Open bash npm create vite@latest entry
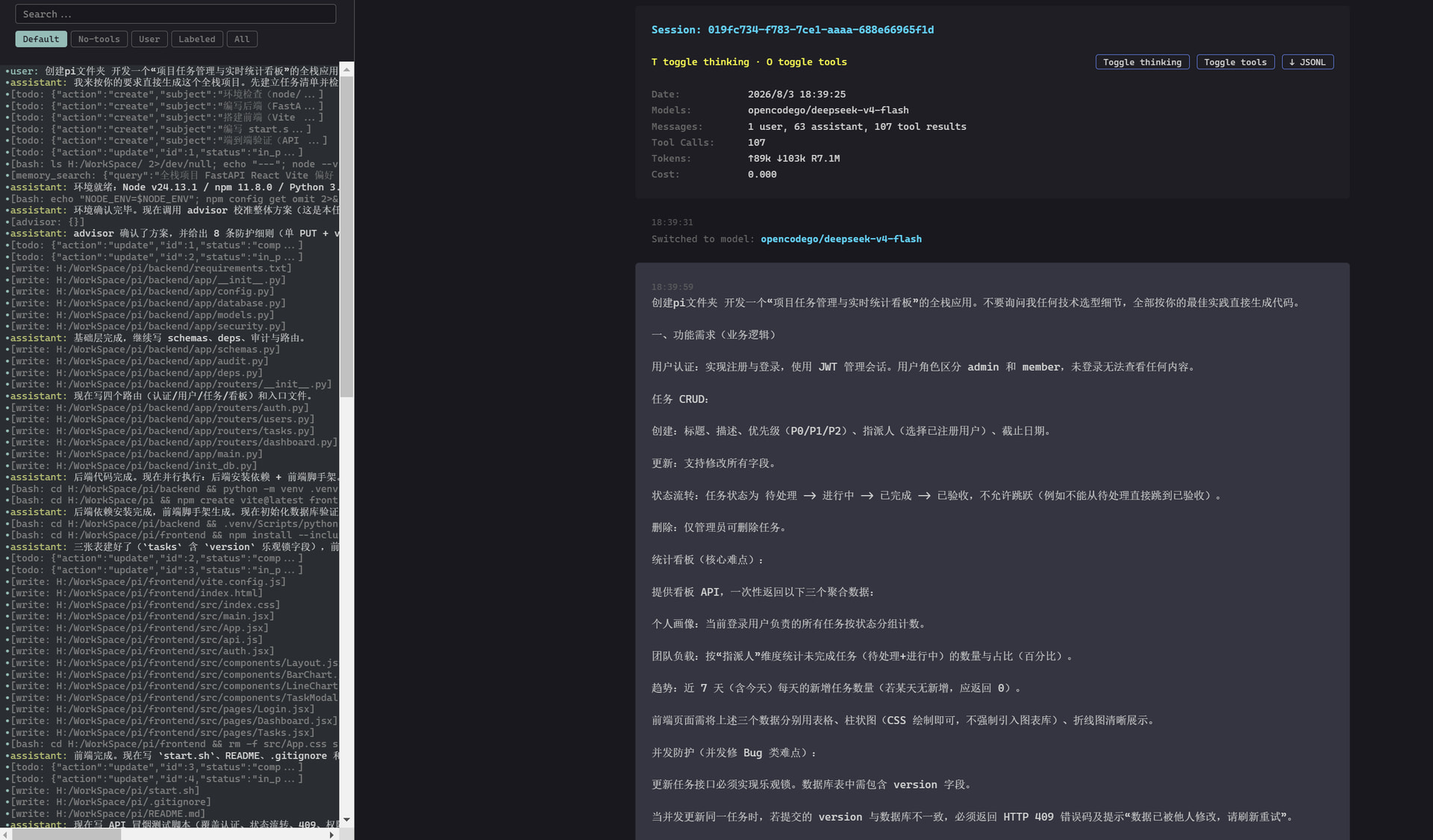 pos(174,501)
